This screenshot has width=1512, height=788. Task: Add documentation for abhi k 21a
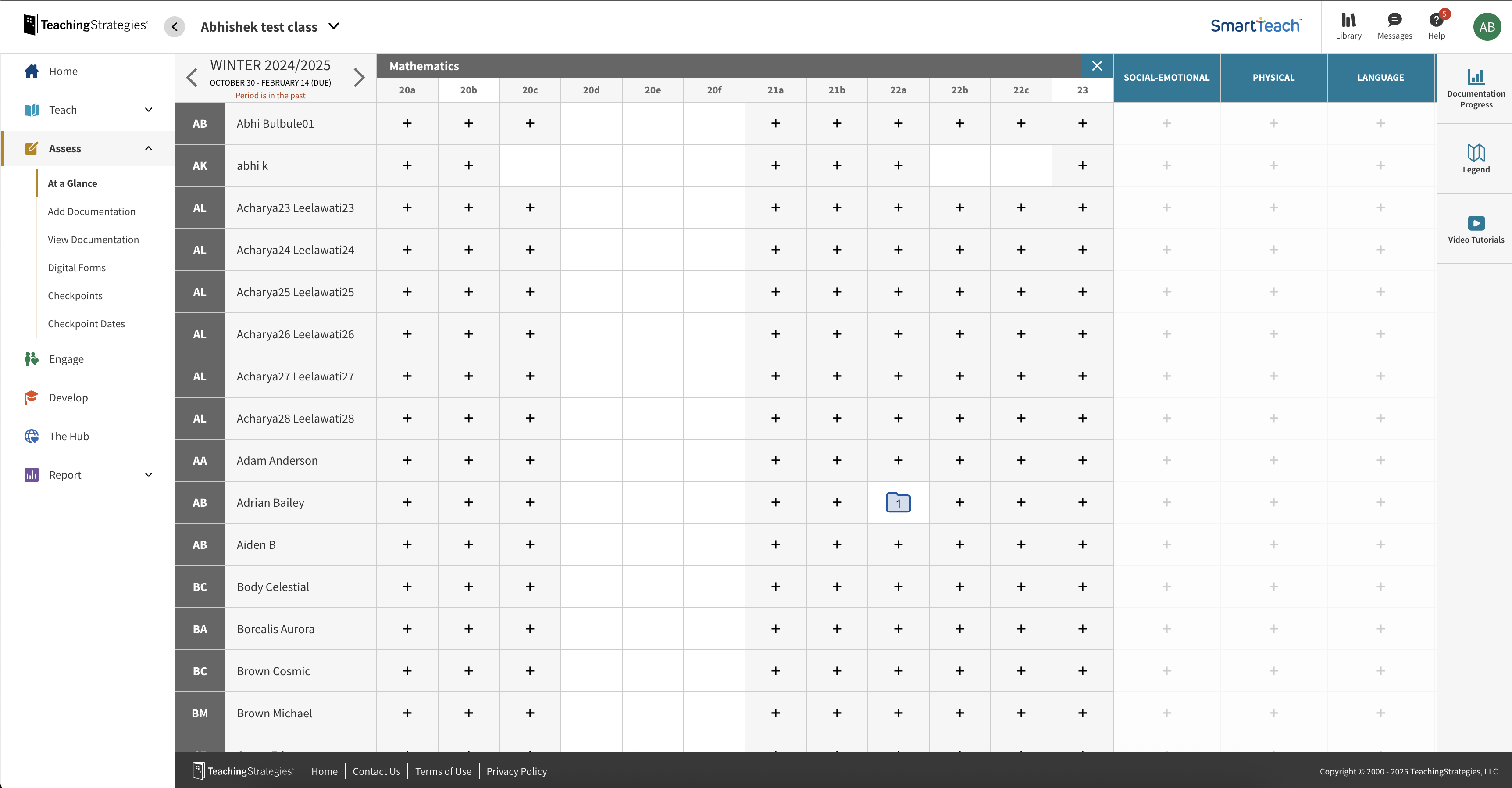pos(775,165)
